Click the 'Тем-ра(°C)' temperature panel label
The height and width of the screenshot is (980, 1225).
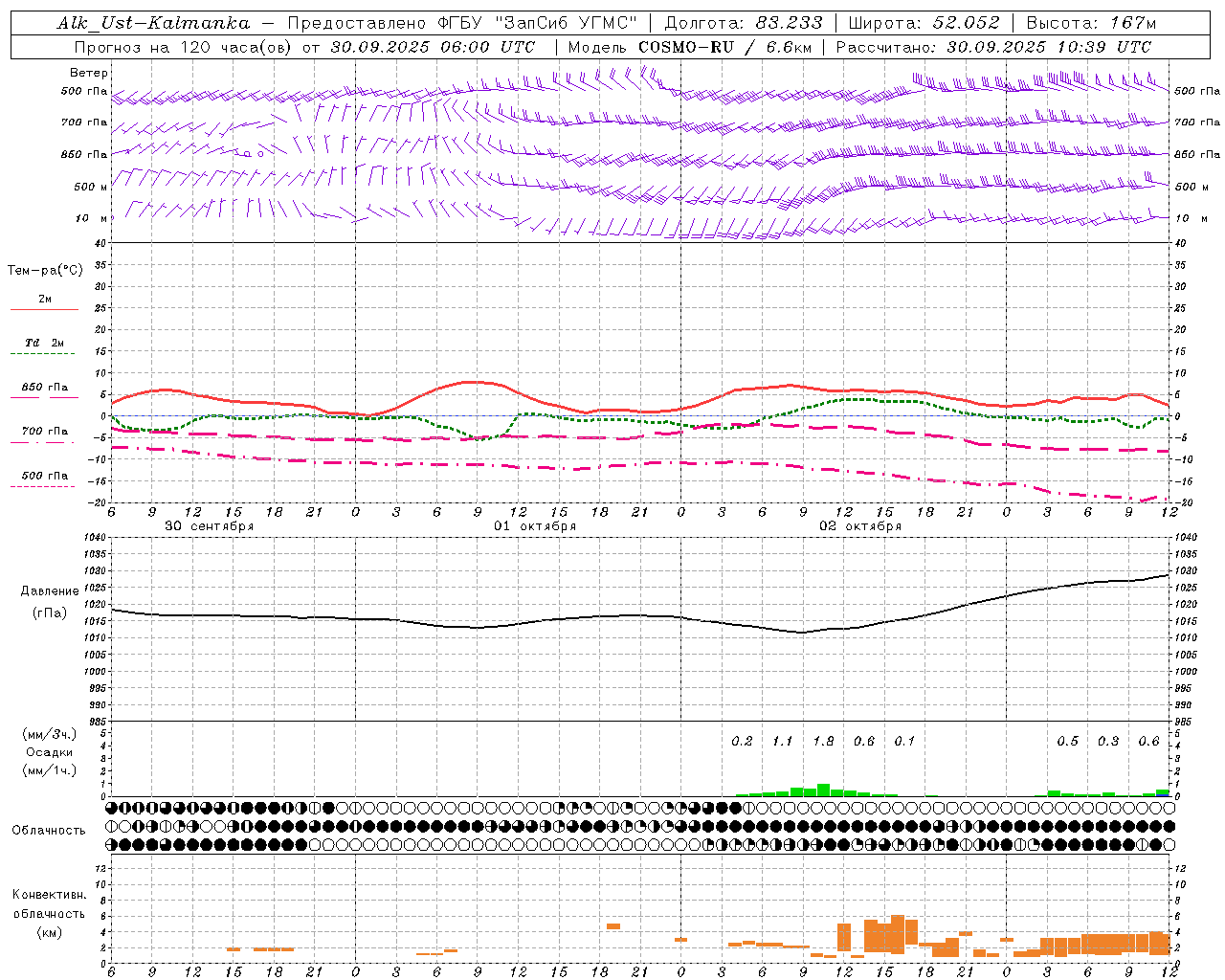(x=45, y=271)
